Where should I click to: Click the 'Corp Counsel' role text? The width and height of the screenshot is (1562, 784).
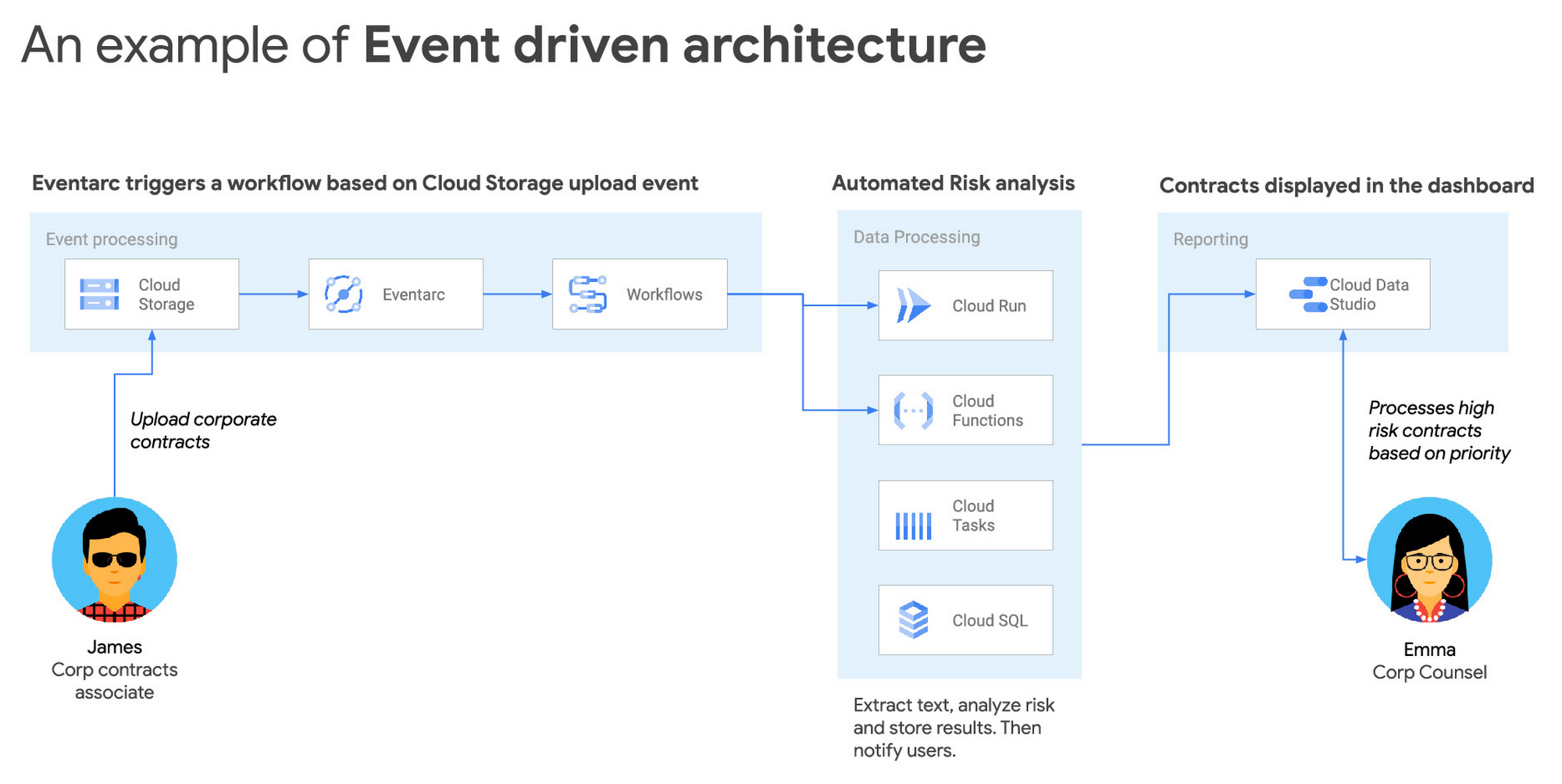1429,672
